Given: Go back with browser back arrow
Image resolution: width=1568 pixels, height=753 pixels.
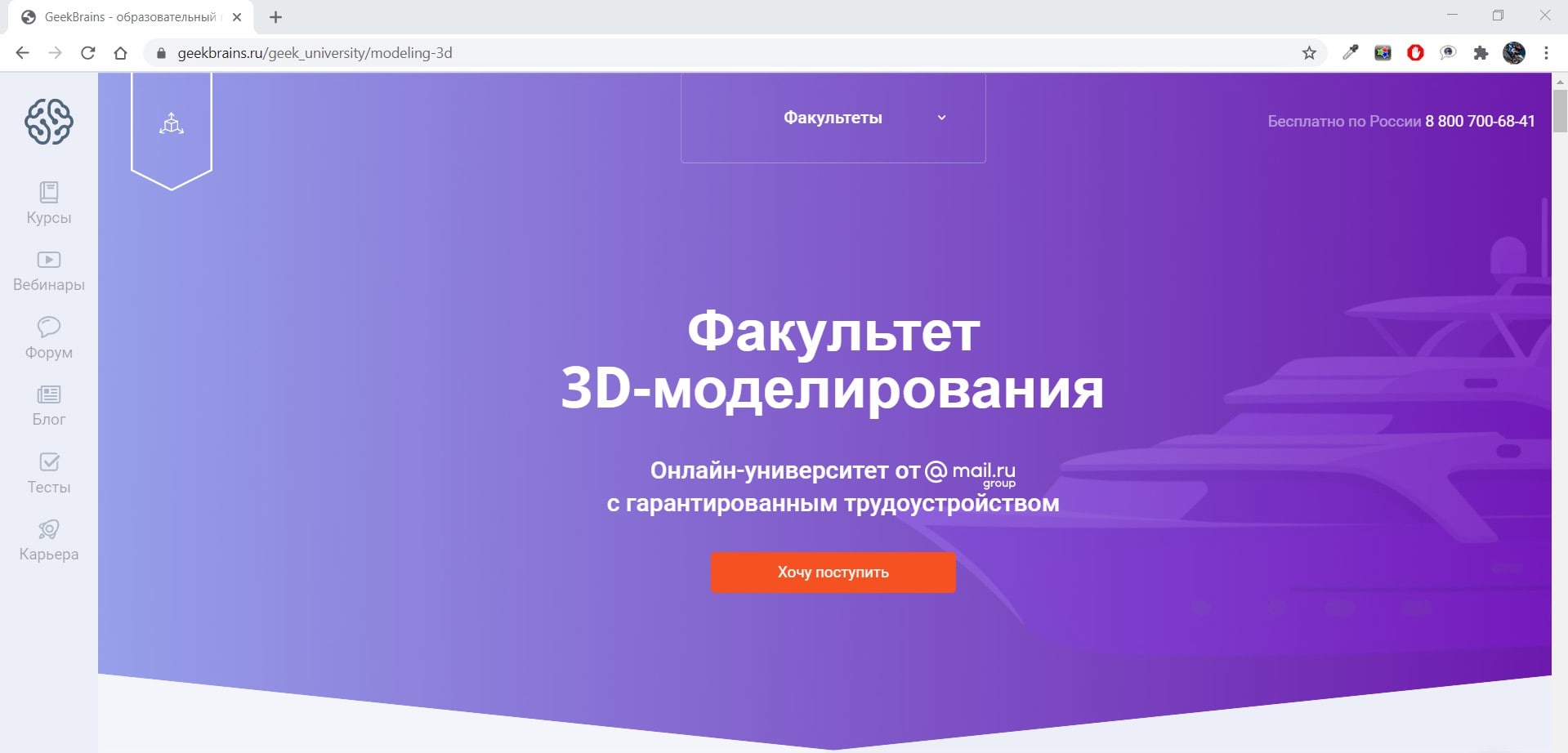Looking at the screenshot, I should [x=22, y=53].
